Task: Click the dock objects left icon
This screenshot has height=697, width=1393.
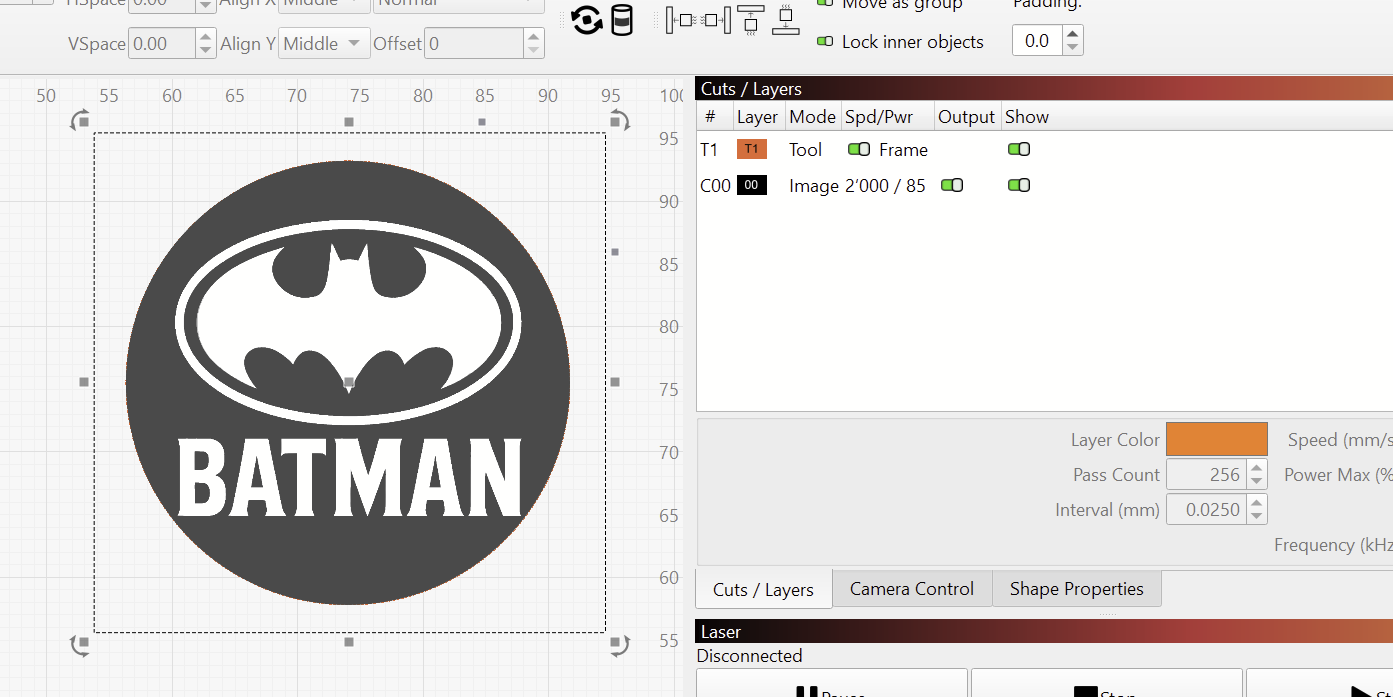Action: (x=680, y=20)
